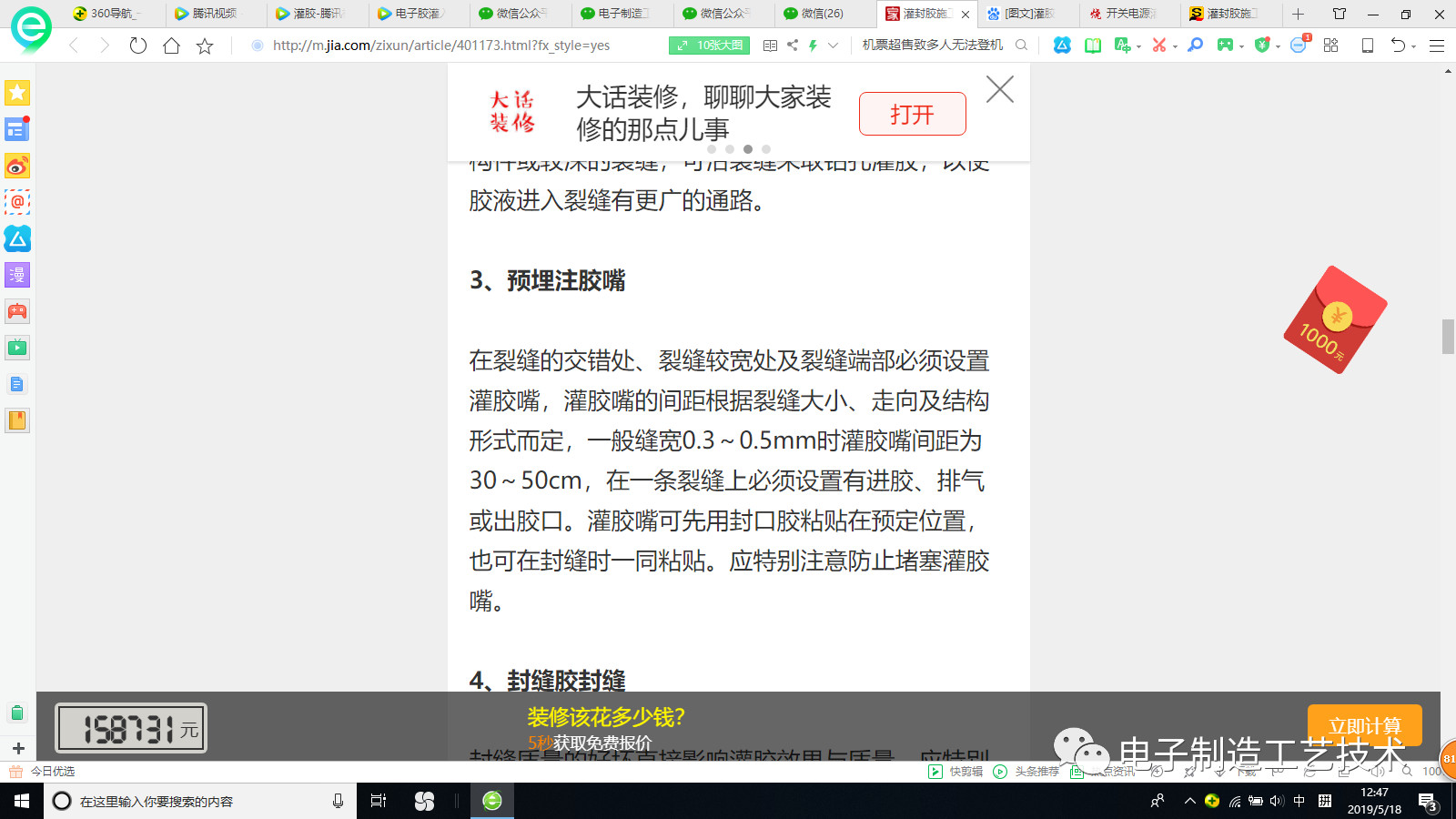Click the 158731元 counter display
1456x819 pixels.
[x=131, y=728]
